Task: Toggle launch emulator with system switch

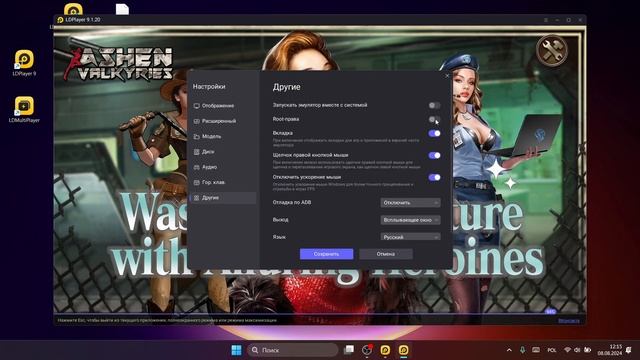Action: pos(434,105)
